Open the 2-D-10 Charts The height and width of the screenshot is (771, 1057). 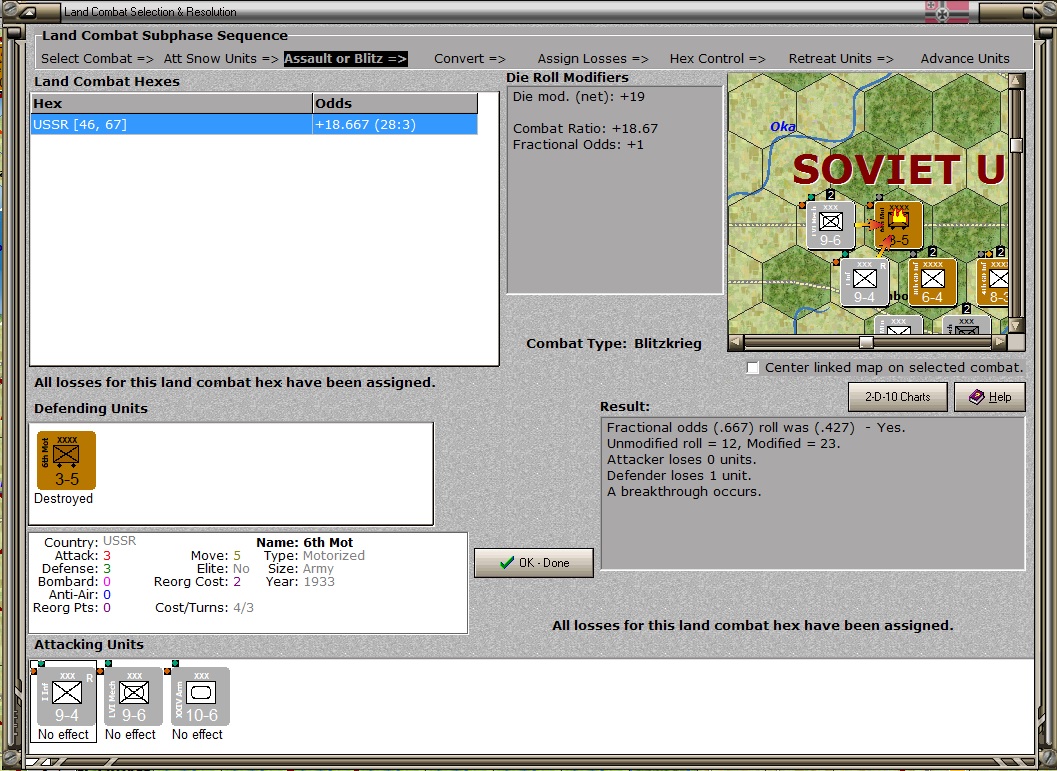(897, 397)
